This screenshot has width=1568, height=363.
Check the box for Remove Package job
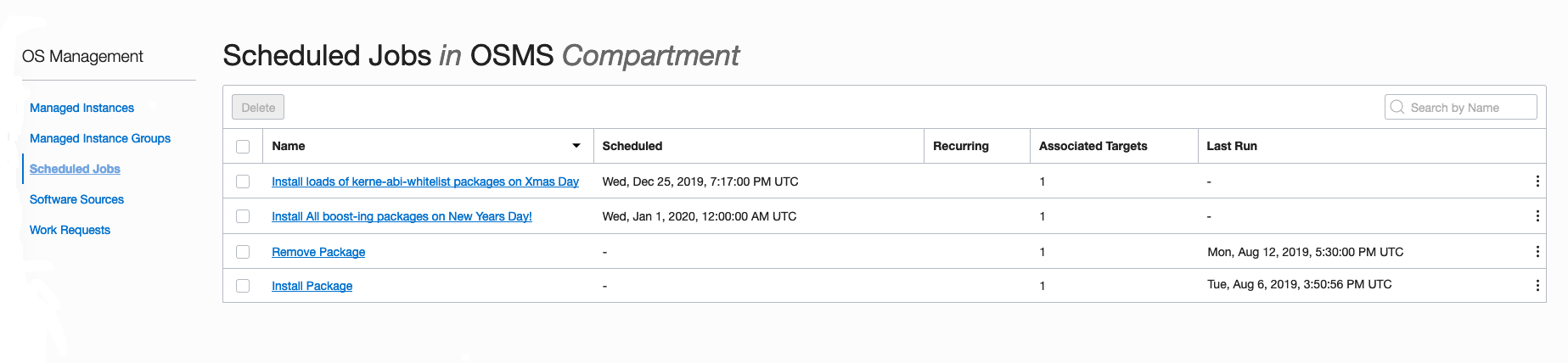(x=243, y=252)
